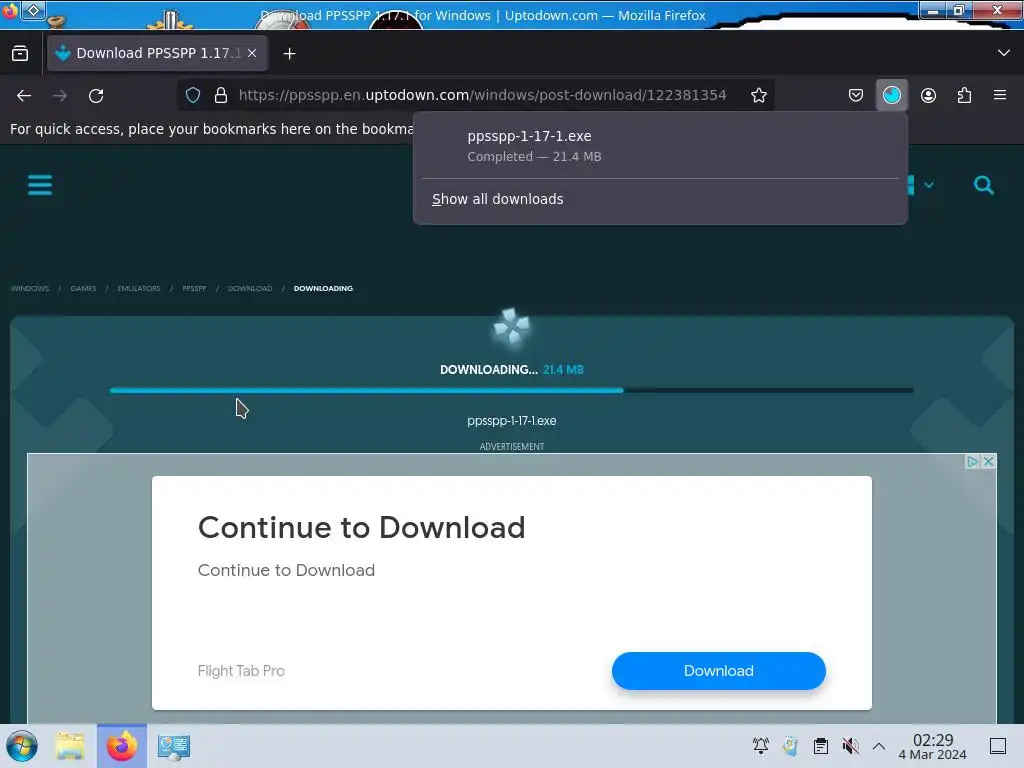Close the Download PPSSPP tab
The height and width of the screenshot is (768, 1024).
(252, 53)
